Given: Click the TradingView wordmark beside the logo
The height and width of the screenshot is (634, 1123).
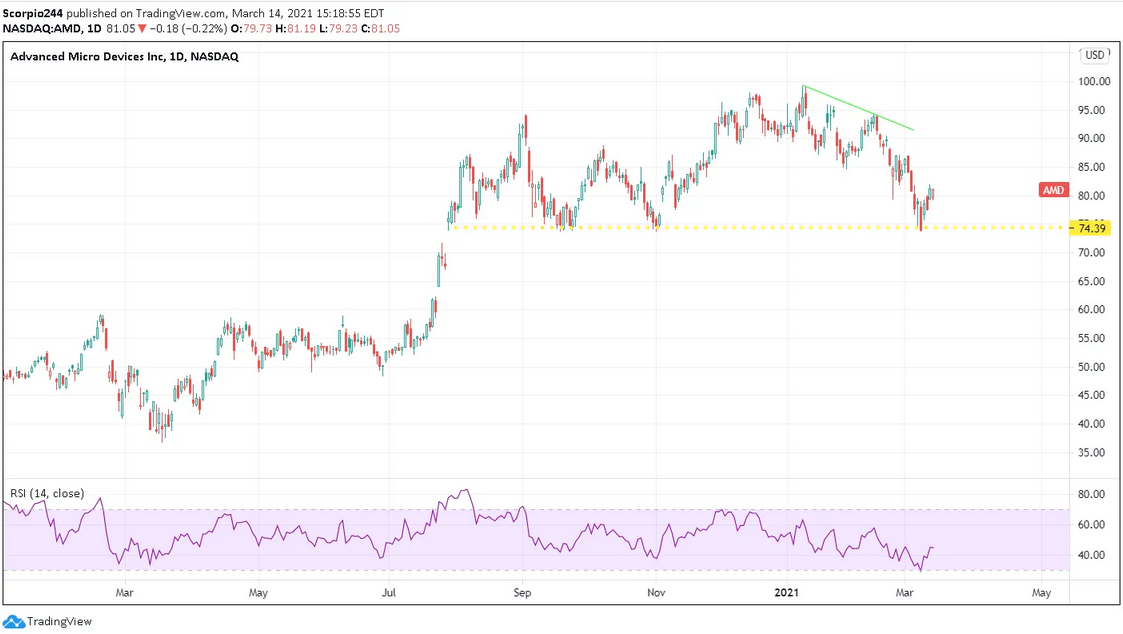Looking at the screenshot, I should point(59,622).
